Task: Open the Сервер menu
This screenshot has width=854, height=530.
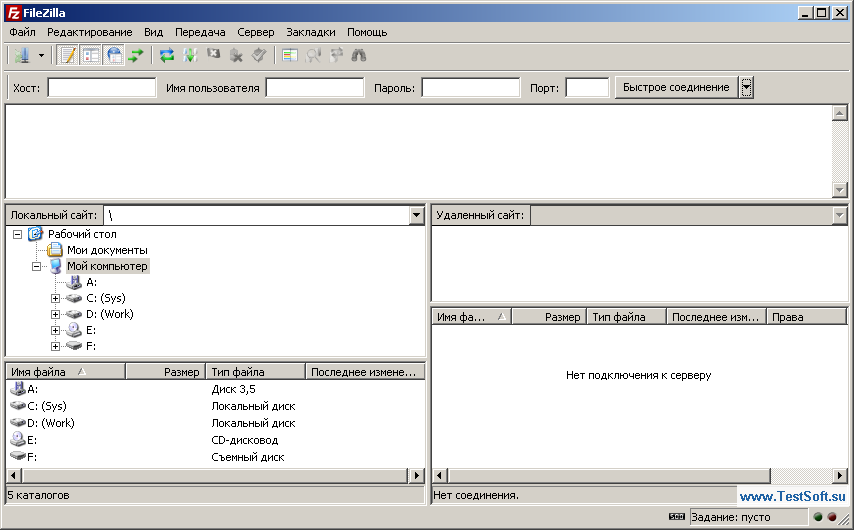Action: click(255, 32)
